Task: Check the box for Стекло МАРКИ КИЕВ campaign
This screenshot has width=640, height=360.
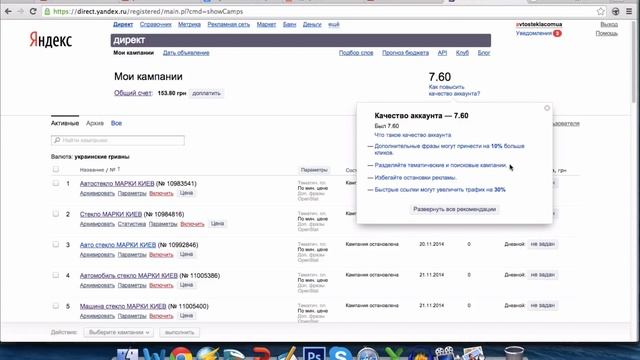Action: [56, 214]
